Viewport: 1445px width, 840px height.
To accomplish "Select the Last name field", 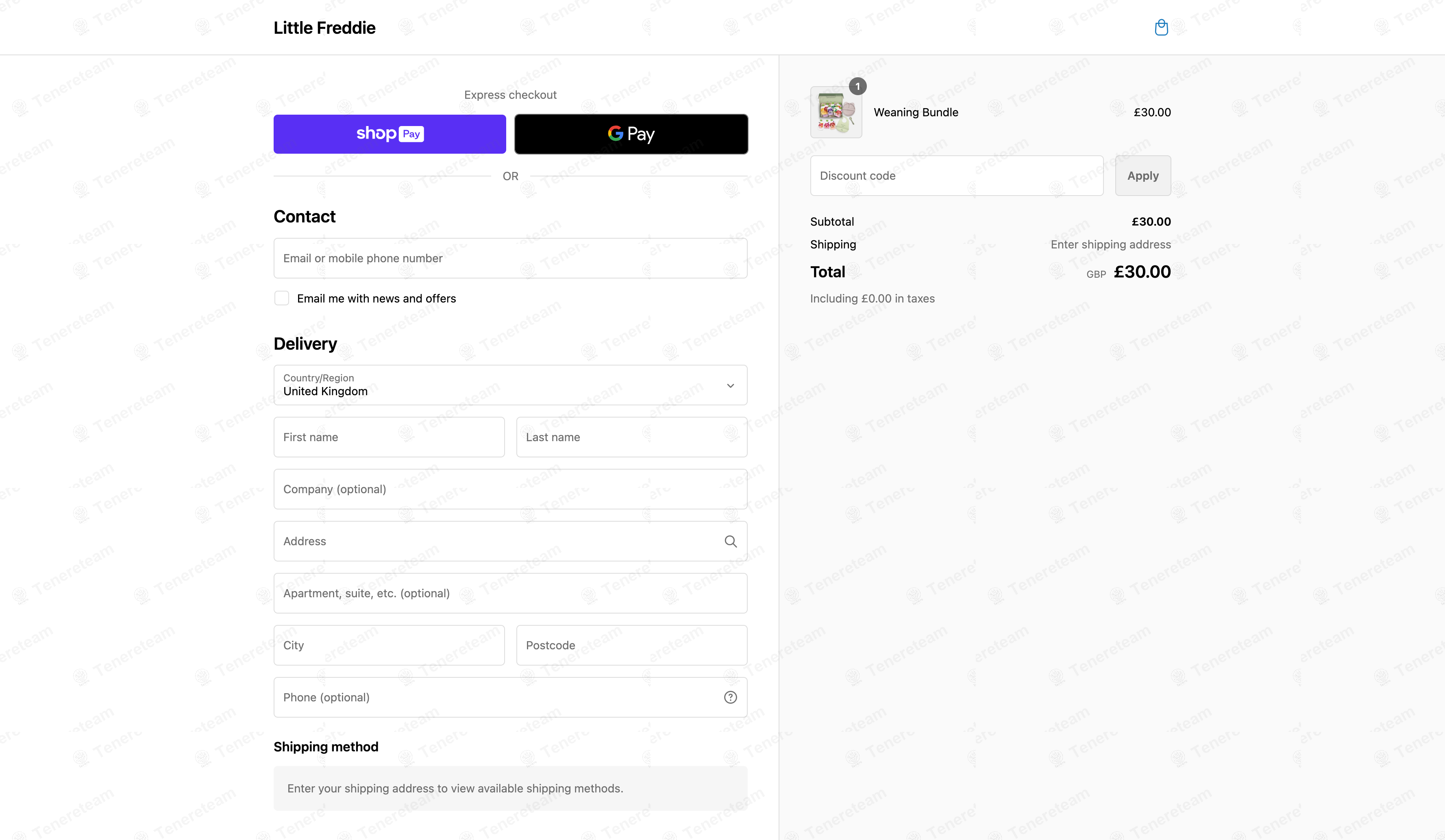I will pyautogui.click(x=632, y=437).
